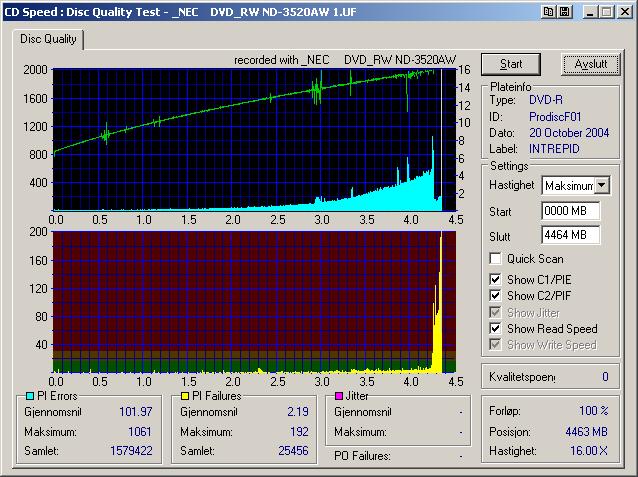Toggle the Show Read Speed checkbox
The image size is (638, 477).
[x=495, y=328]
